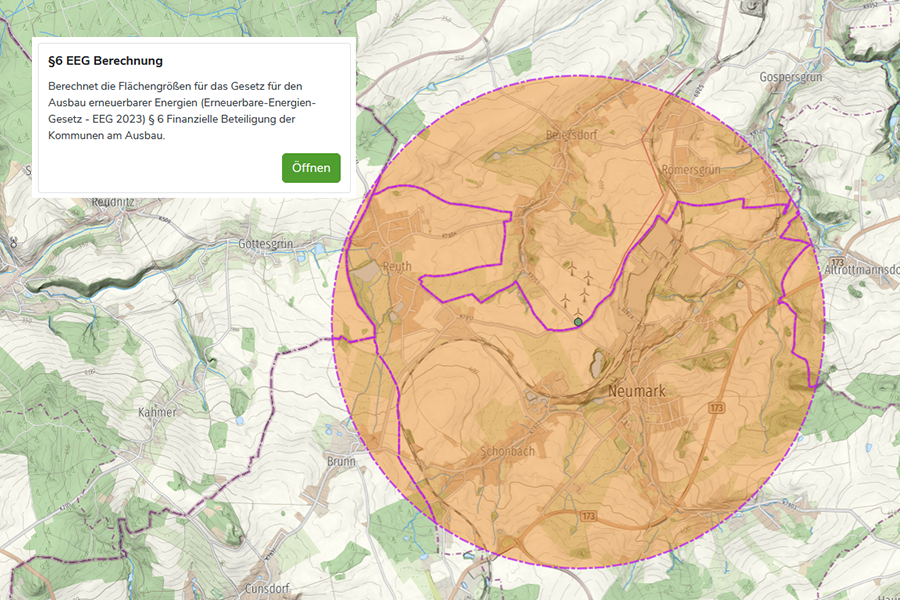Click the Reuth village label

[x=396, y=267]
